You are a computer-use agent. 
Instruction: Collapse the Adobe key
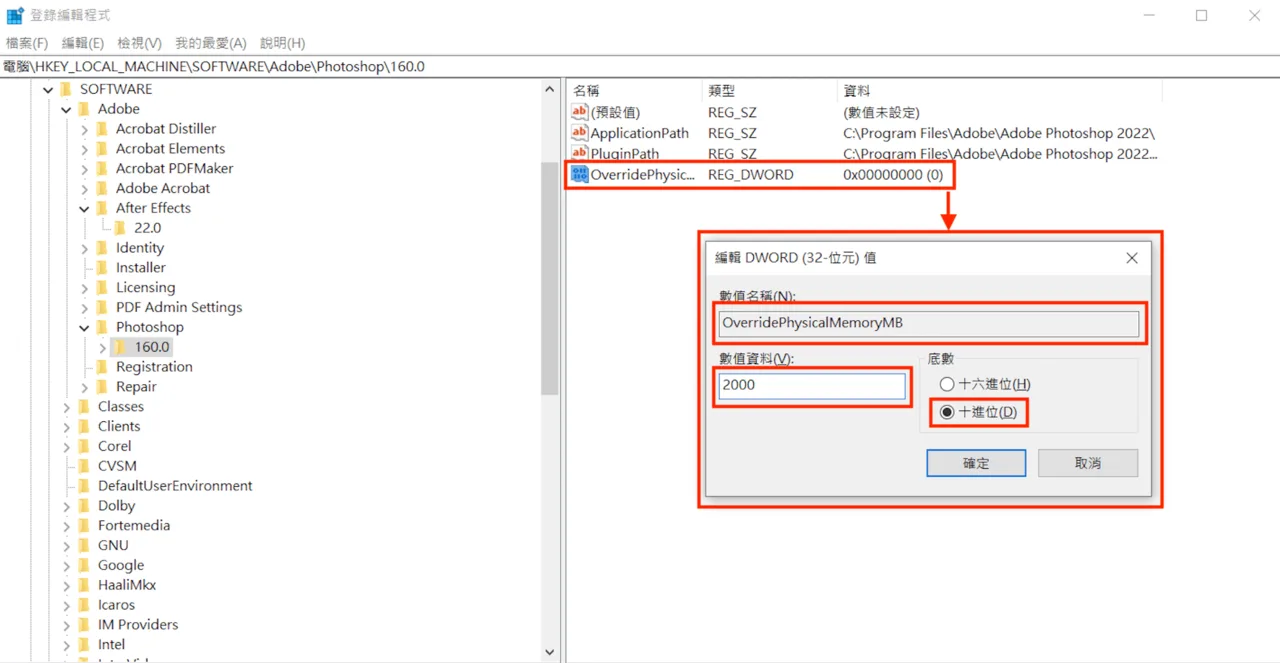coord(66,109)
